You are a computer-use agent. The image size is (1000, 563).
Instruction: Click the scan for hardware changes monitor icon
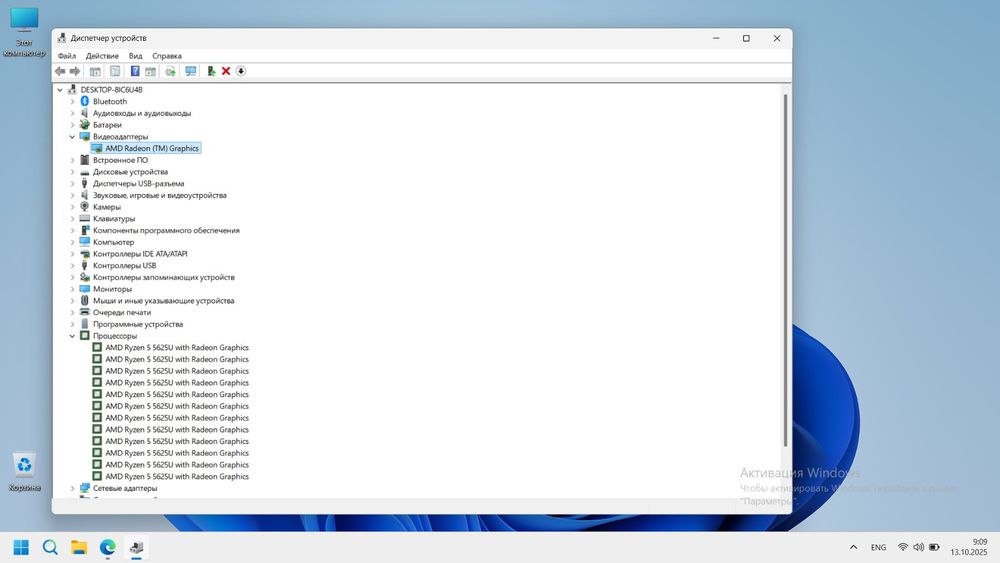(x=191, y=71)
